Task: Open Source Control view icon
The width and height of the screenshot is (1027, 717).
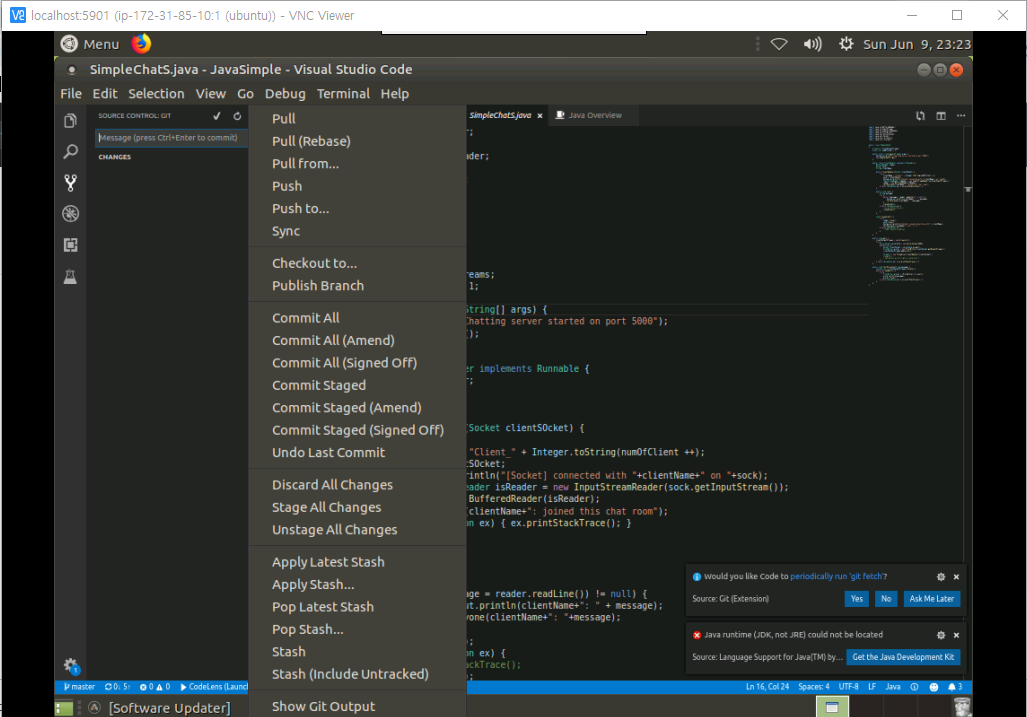Action: [70, 183]
